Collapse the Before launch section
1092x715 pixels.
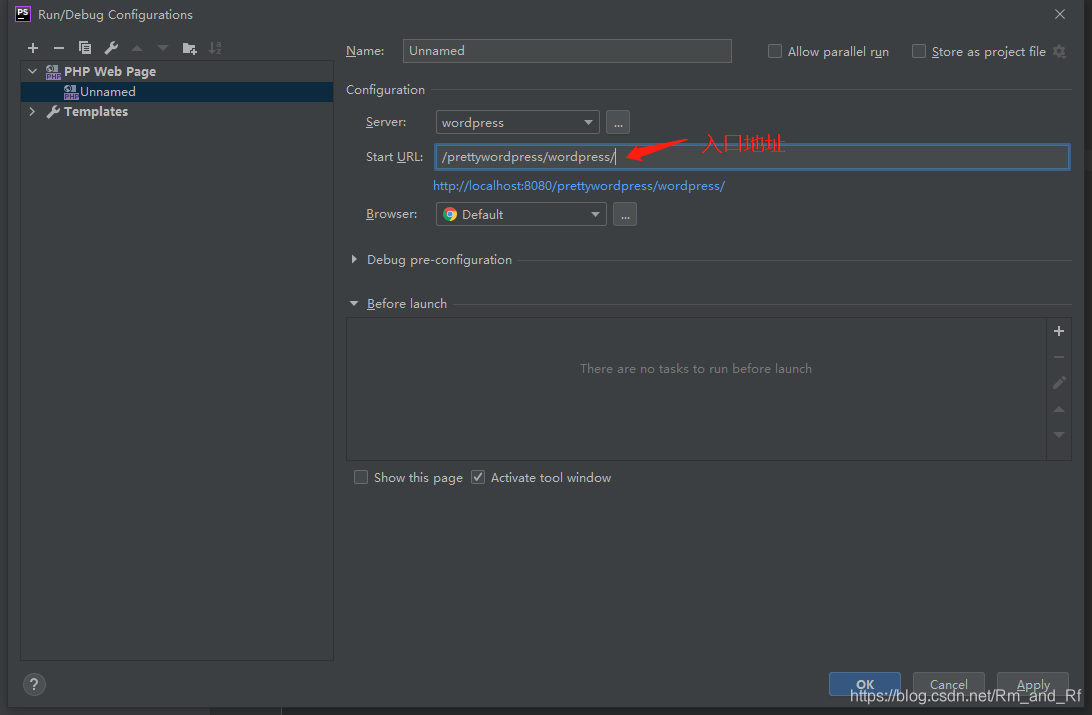point(354,304)
